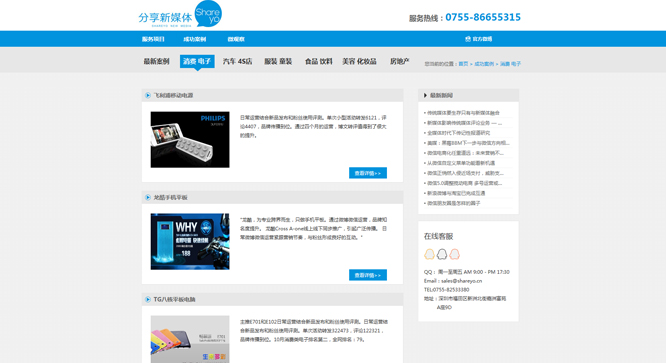Open the 飞利浦移动电源 case title
This screenshot has width=666, height=363.
173,96
